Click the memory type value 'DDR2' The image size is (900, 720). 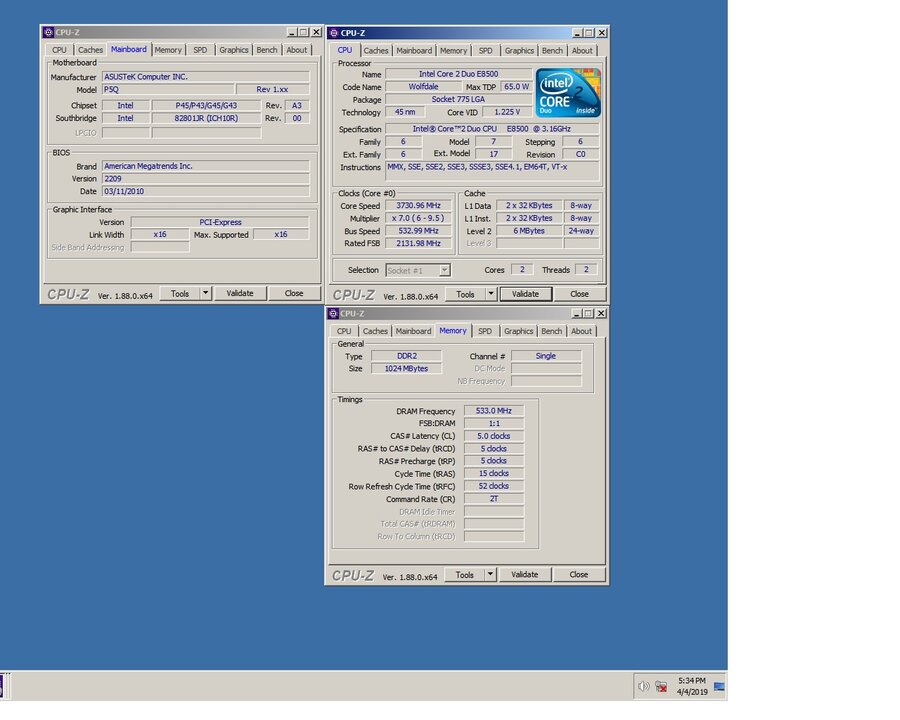[406, 355]
